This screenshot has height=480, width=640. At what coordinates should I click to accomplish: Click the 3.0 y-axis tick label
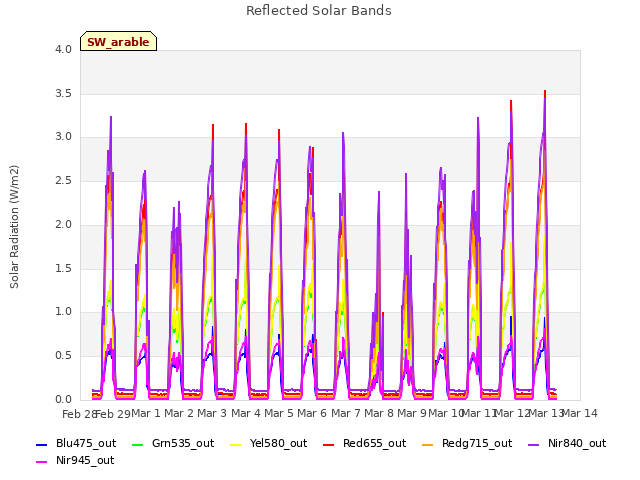coord(63,137)
